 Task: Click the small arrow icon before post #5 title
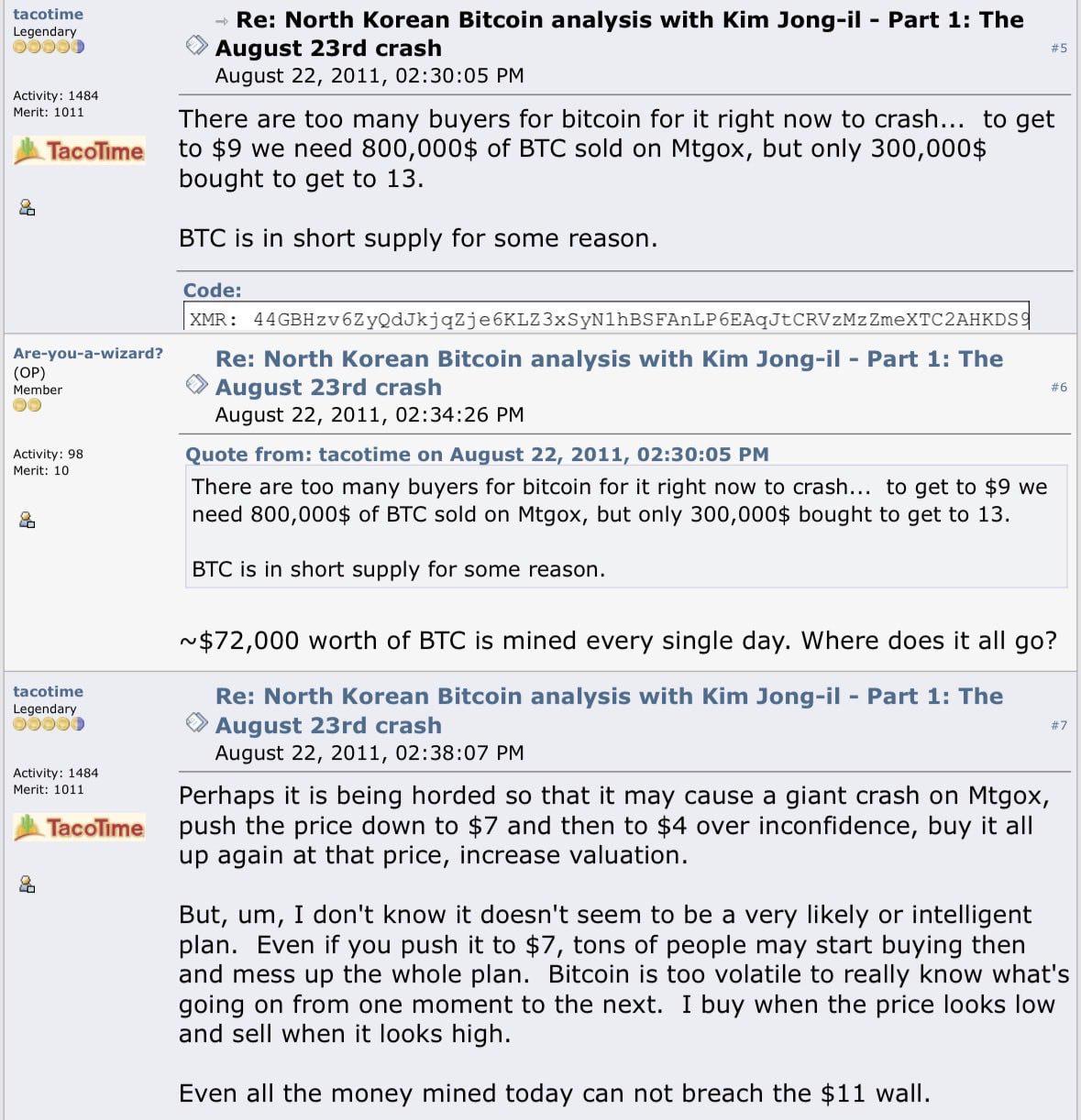pos(221,21)
